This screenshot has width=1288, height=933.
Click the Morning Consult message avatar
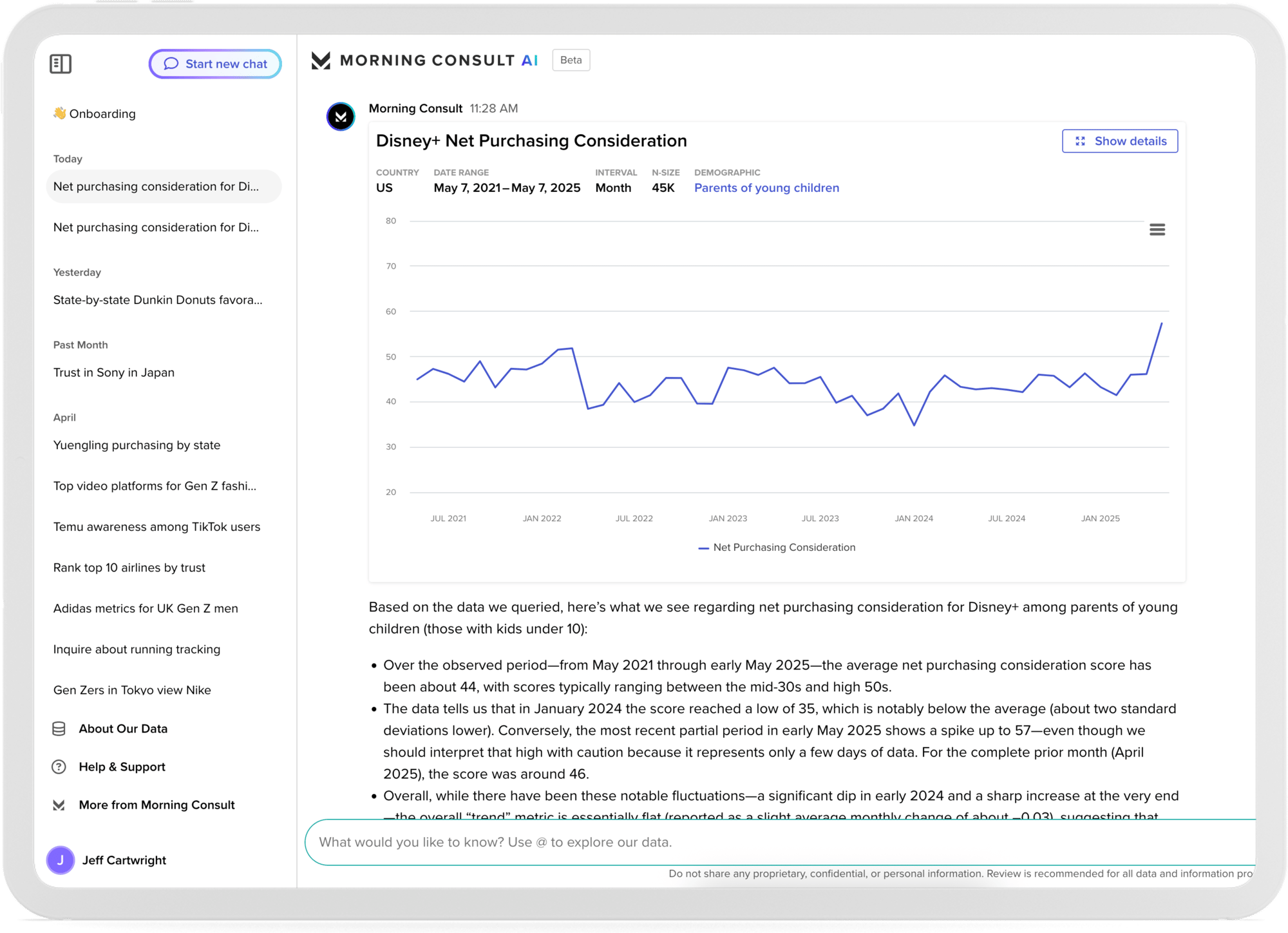point(341,117)
